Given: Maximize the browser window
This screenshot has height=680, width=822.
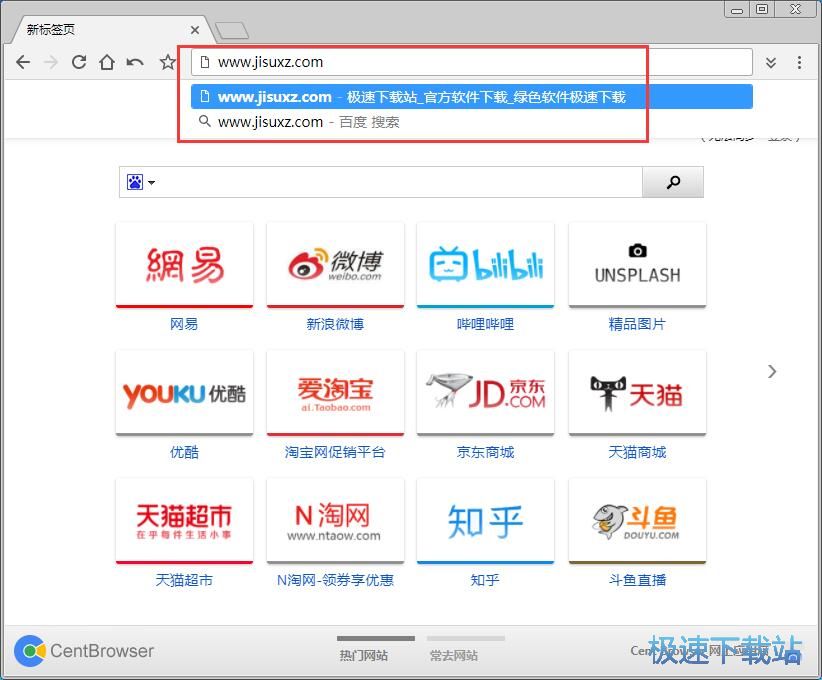Looking at the screenshot, I should point(762,9).
